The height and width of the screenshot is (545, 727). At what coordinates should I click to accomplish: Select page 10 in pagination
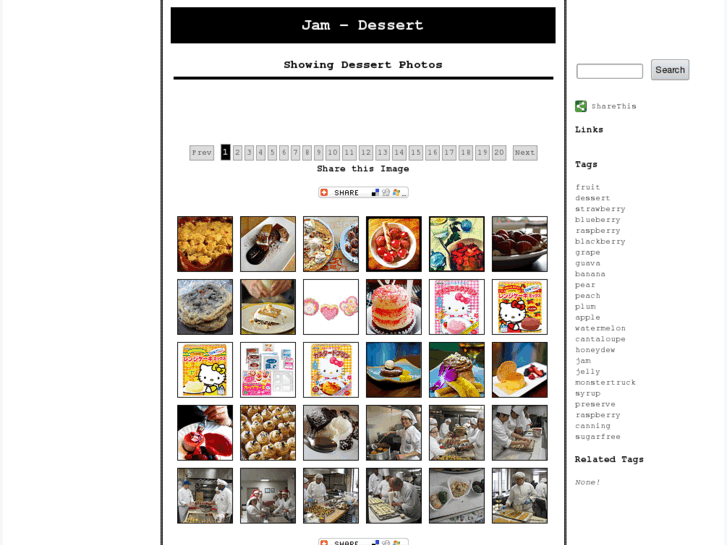coord(332,153)
